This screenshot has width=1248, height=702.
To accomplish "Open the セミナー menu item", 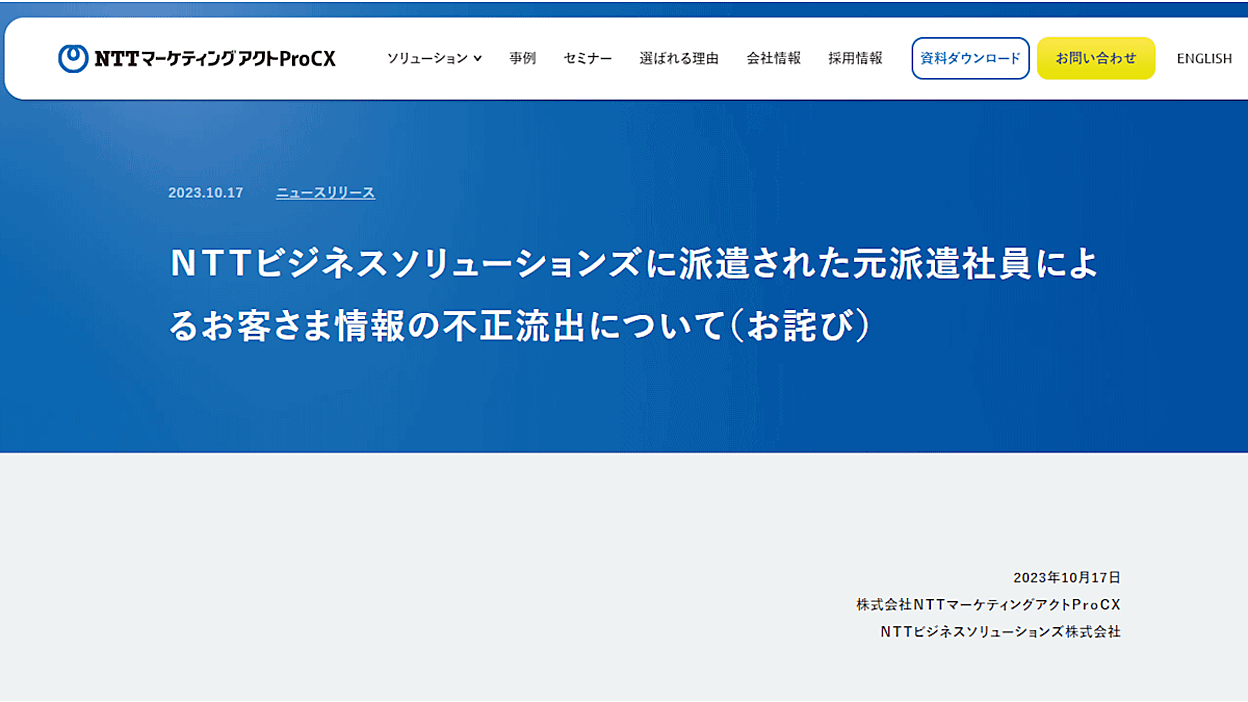I will pyautogui.click(x=587, y=59).
